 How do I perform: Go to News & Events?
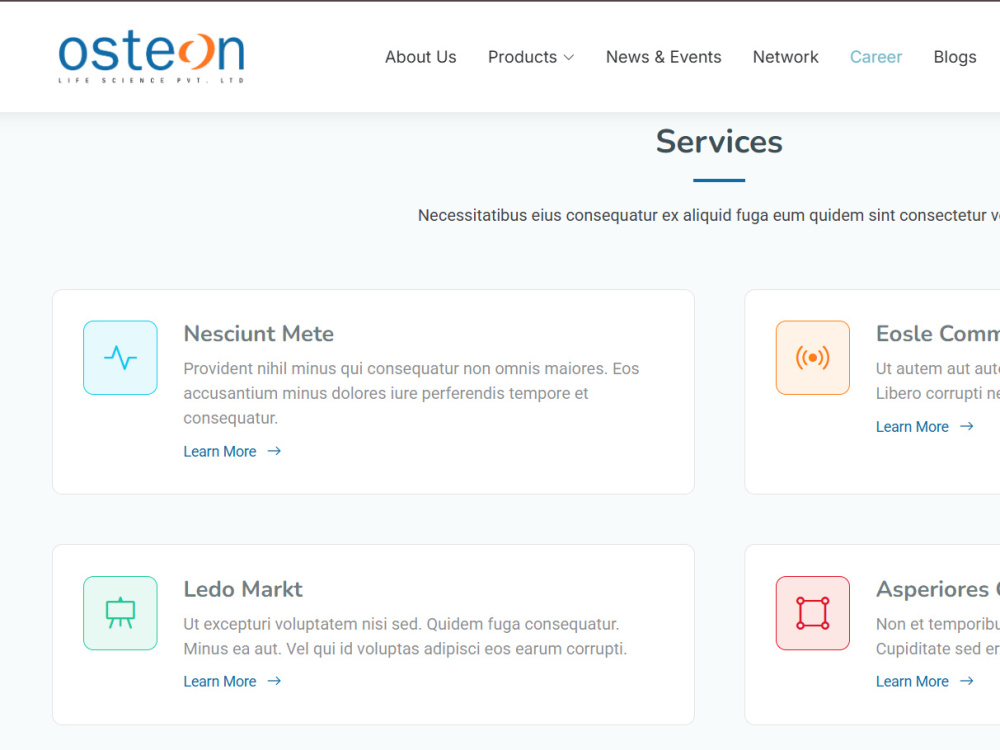coord(663,57)
